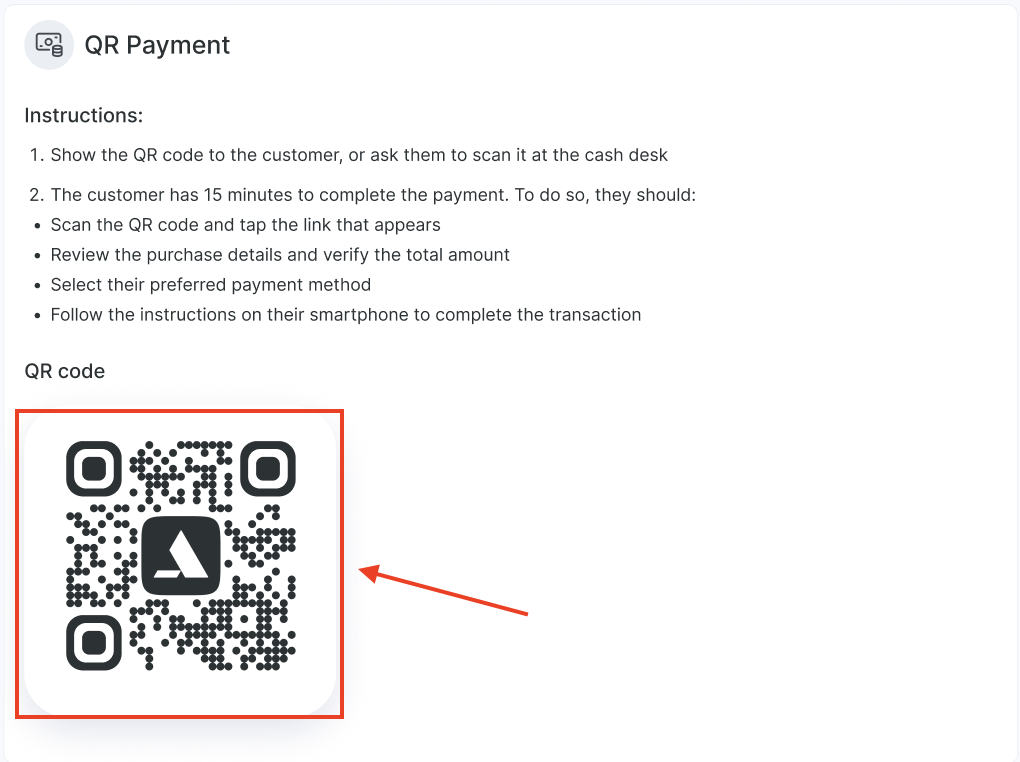Viewport: 1020px width, 762px height.
Task: Click the center logo inside QR code
Action: coord(181,555)
